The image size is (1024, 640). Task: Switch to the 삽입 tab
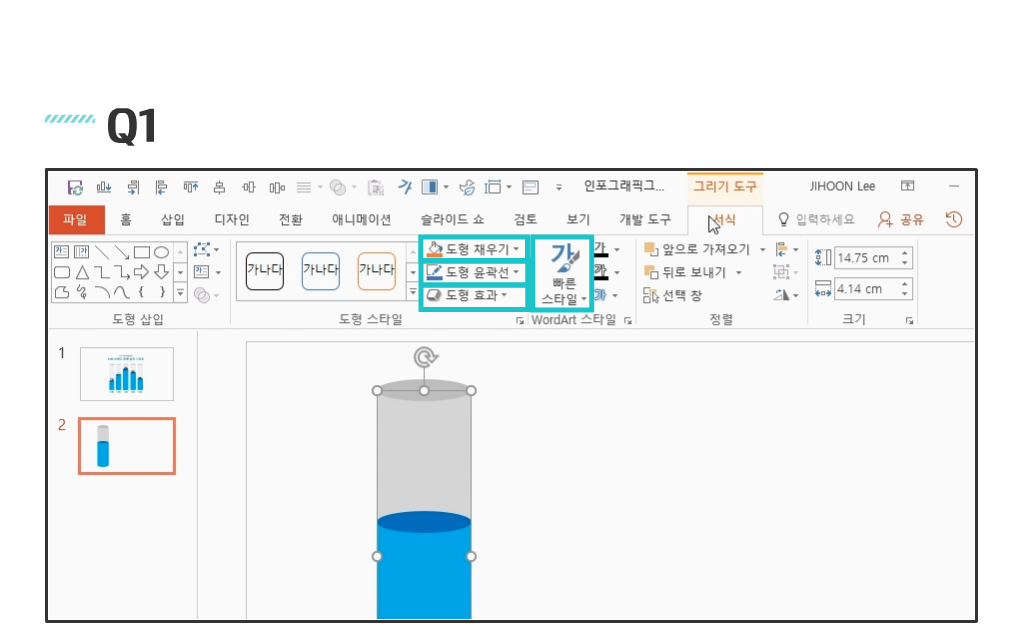(x=172, y=220)
